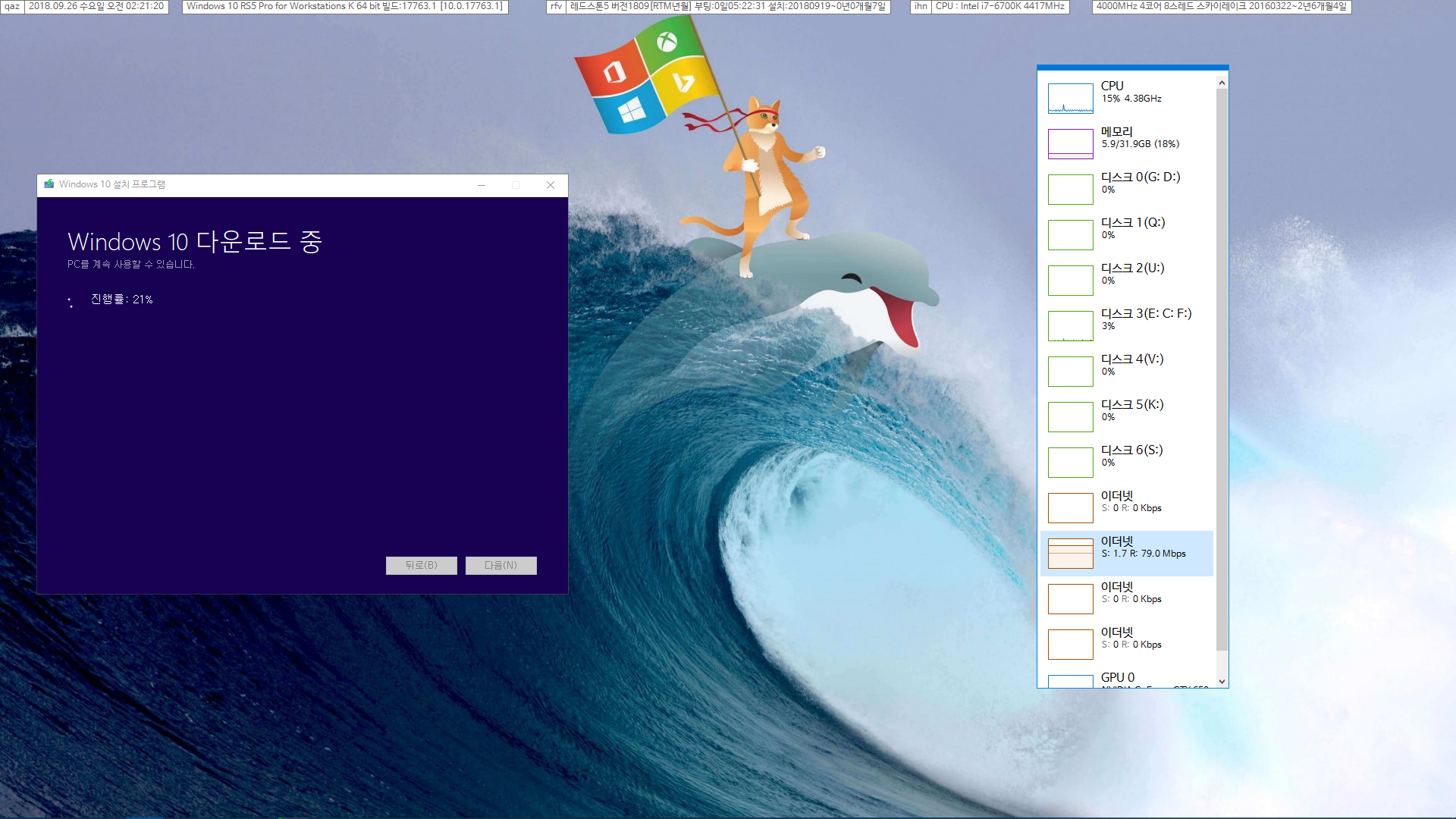
Task: Select 디스크 3(E: C: F:) graph
Action: pos(1070,325)
